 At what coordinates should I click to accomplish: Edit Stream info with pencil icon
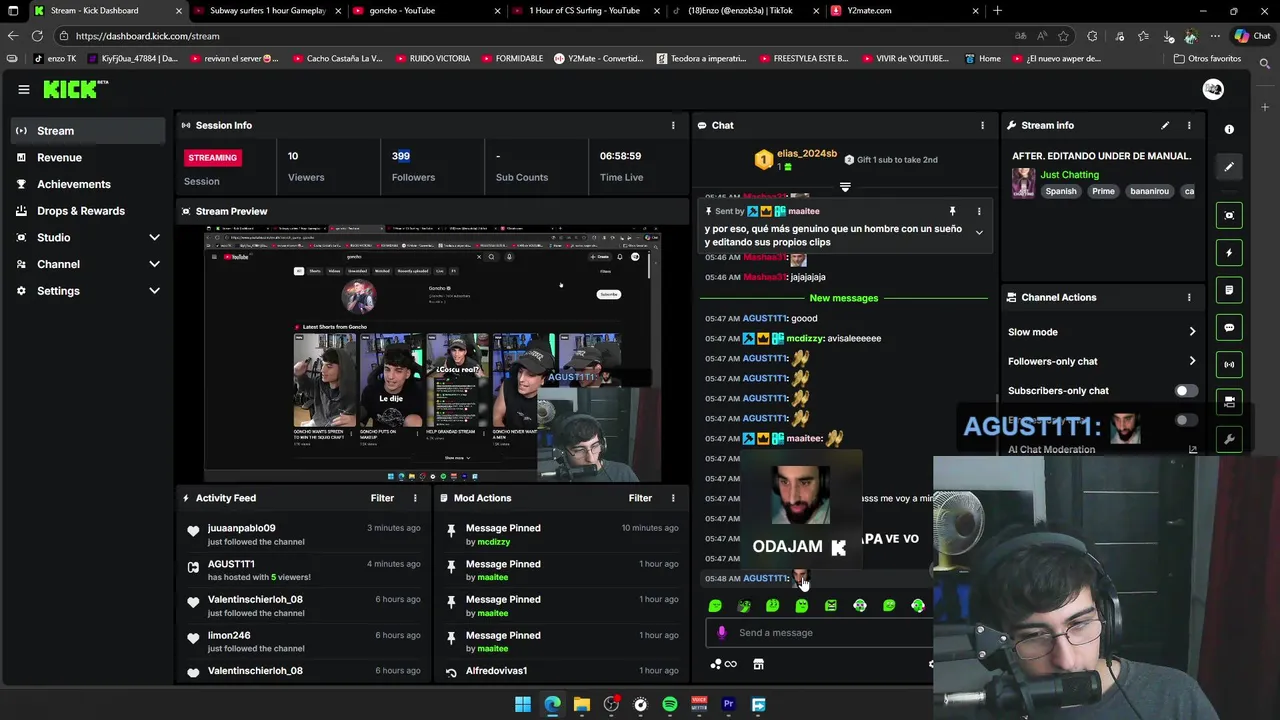tap(1165, 125)
